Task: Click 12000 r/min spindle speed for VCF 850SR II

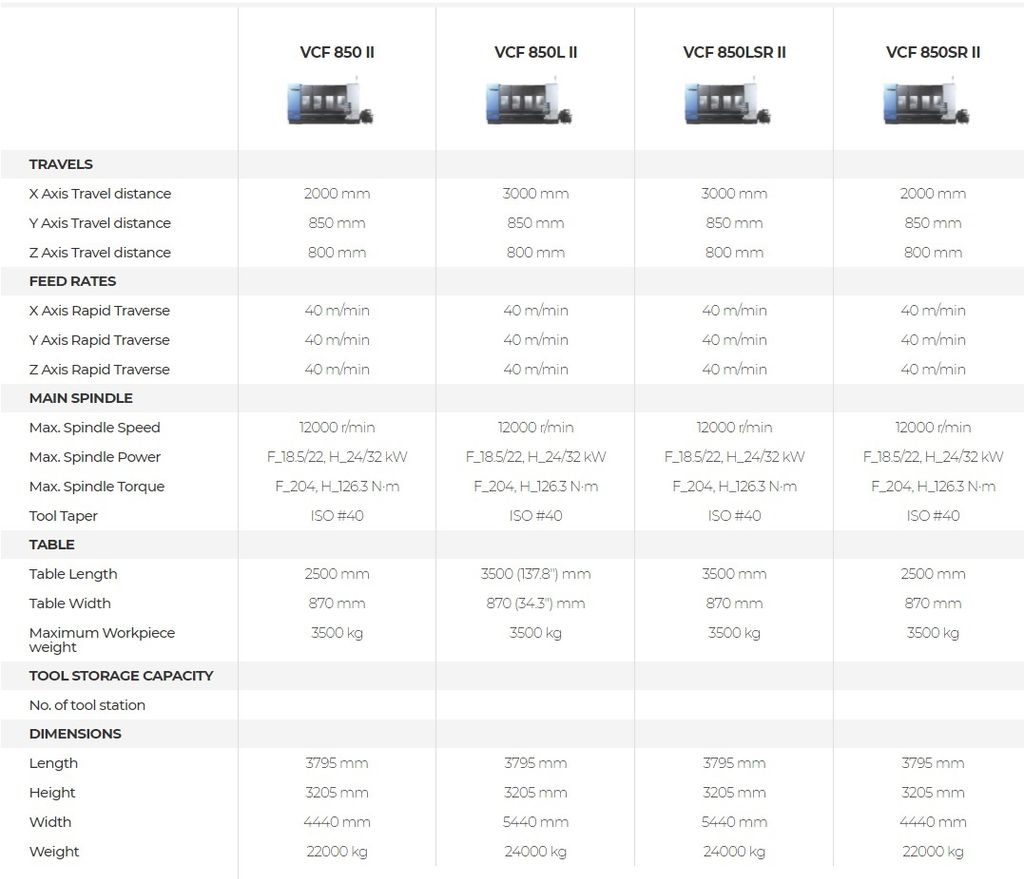Action: coord(933,427)
